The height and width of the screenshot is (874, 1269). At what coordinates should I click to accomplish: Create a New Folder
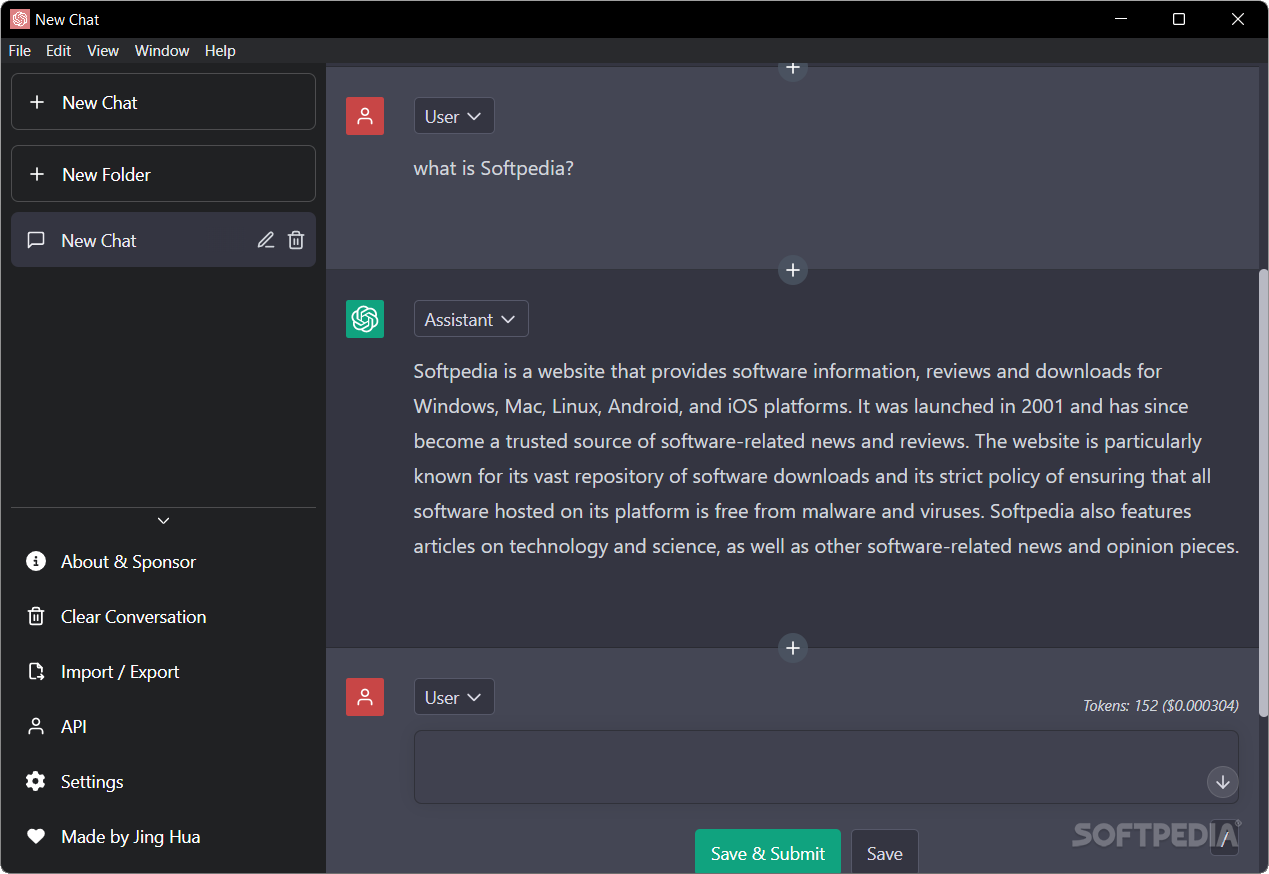(163, 174)
